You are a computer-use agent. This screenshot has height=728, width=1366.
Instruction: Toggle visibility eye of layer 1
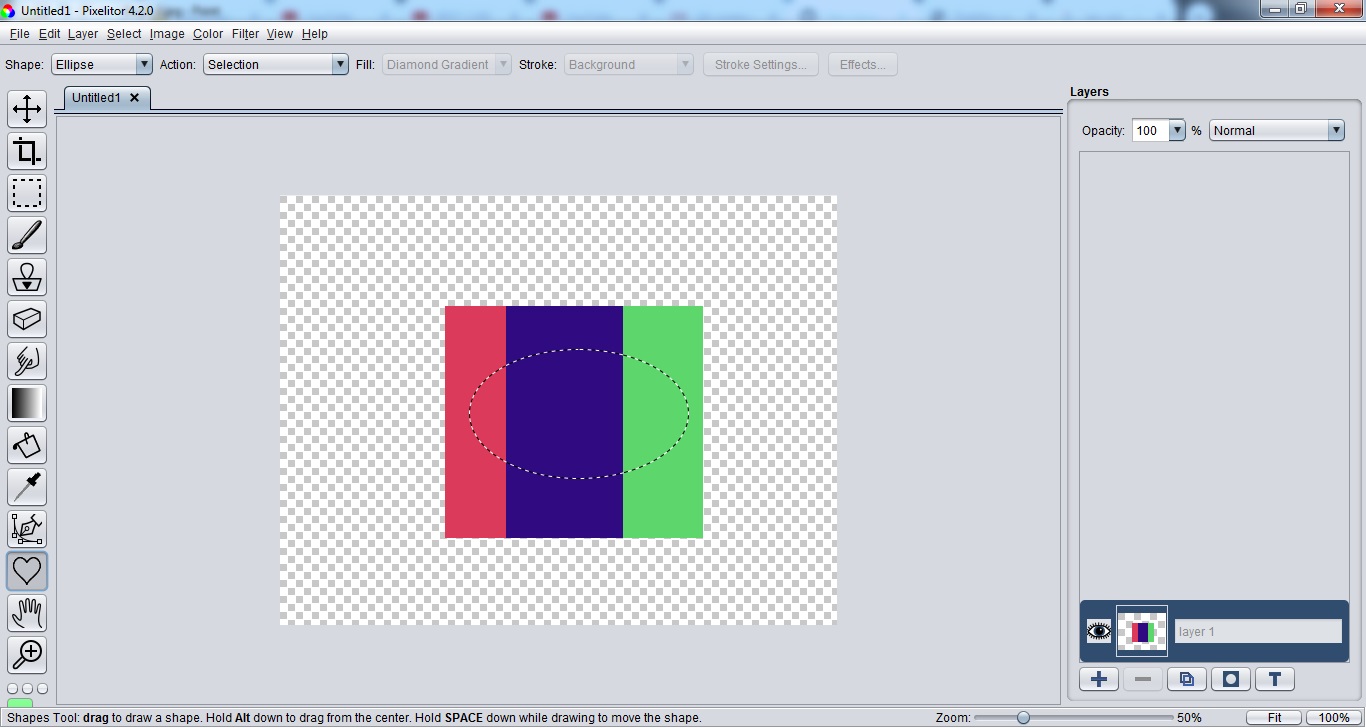click(1099, 631)
